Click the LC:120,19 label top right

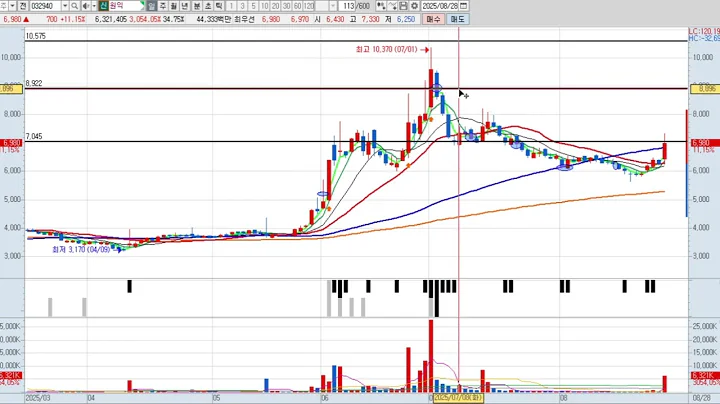[704, 31]
